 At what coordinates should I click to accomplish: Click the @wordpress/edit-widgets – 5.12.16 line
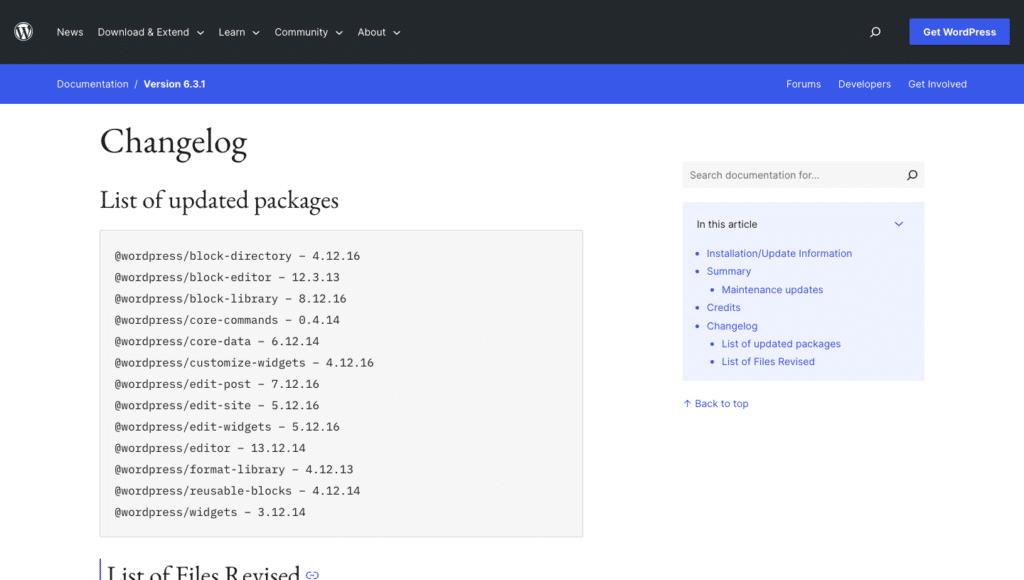(227, 427)
